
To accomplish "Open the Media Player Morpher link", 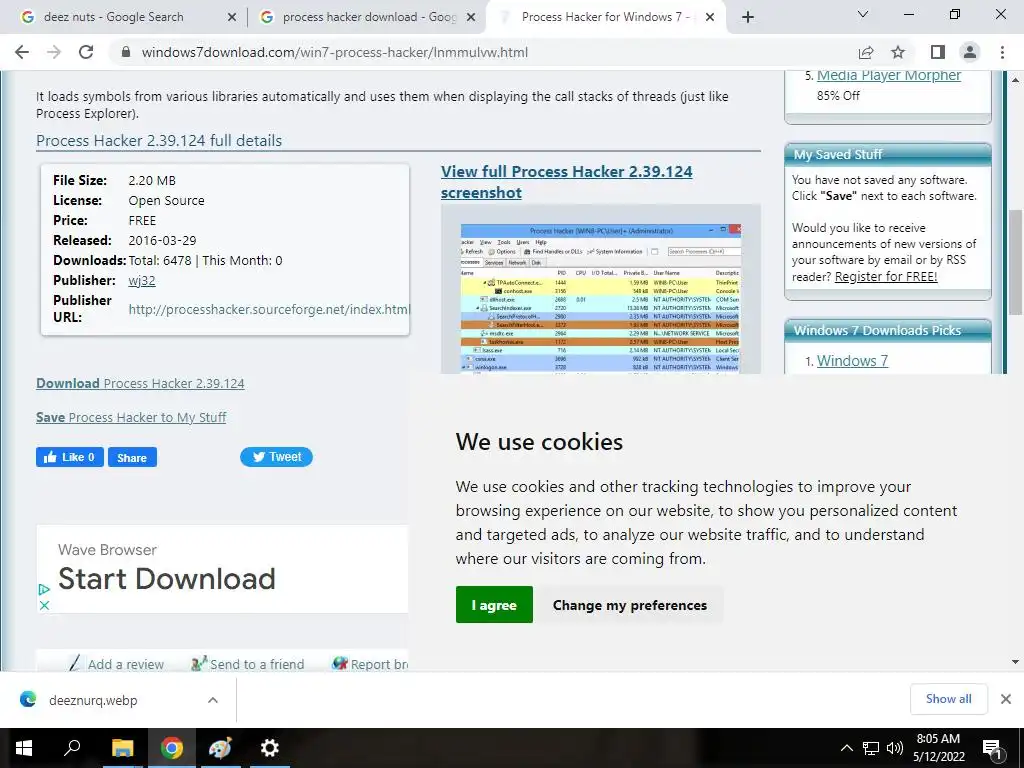I will [889, 75].
